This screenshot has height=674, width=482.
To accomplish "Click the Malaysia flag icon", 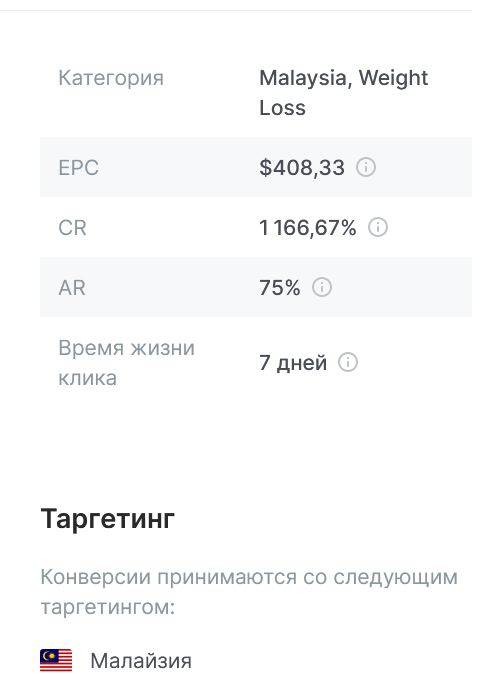I will 56,660.
